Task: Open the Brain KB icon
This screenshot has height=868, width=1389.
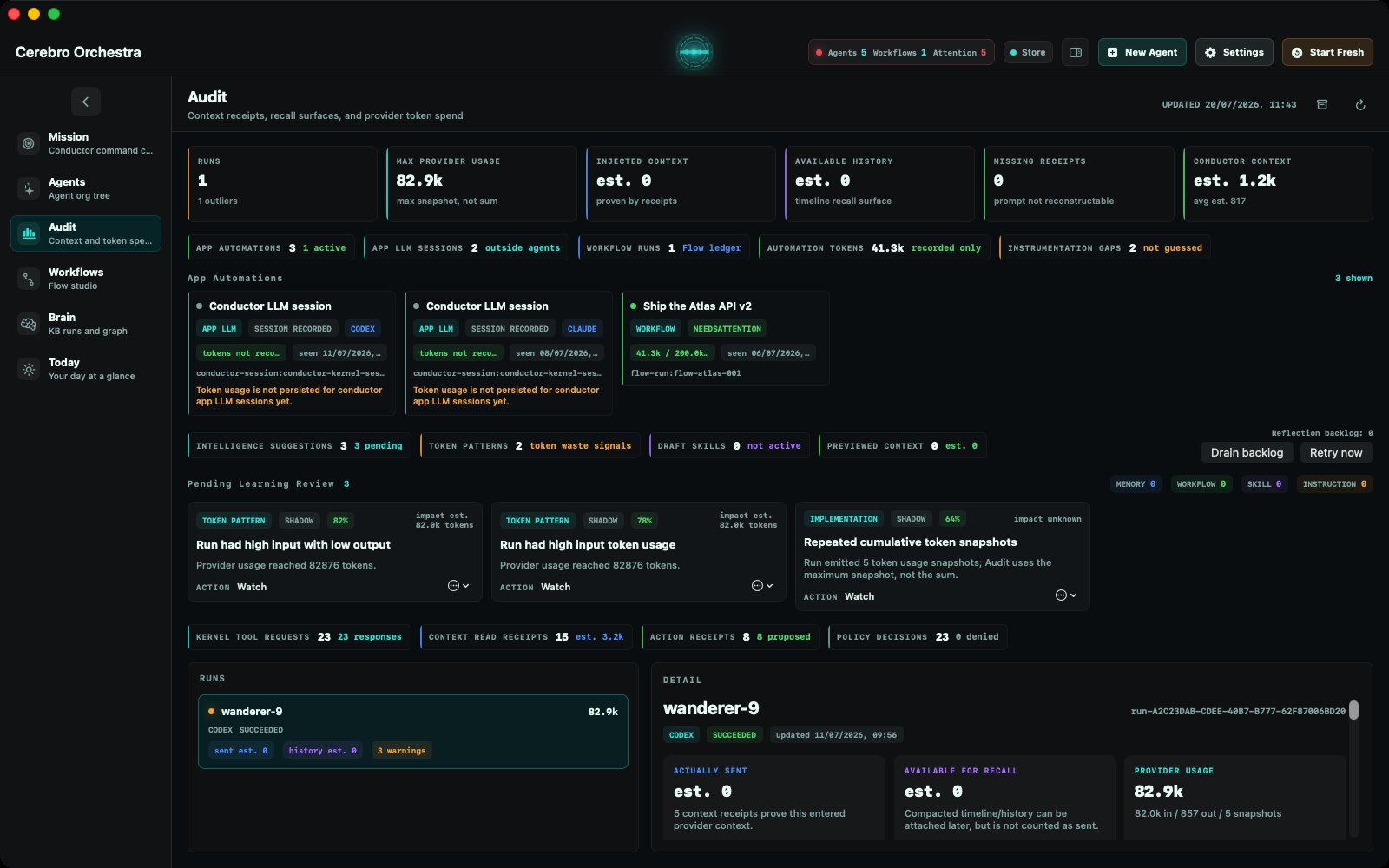Action: pos(29,324)
